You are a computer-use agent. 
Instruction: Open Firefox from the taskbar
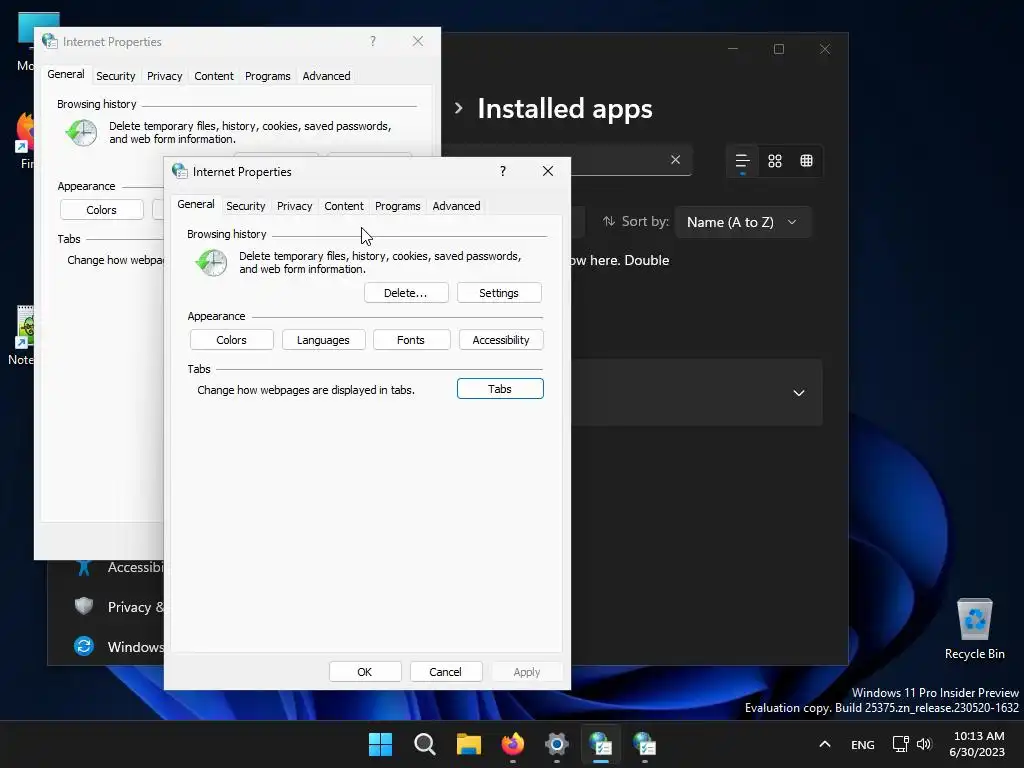[x=513, y=744]
